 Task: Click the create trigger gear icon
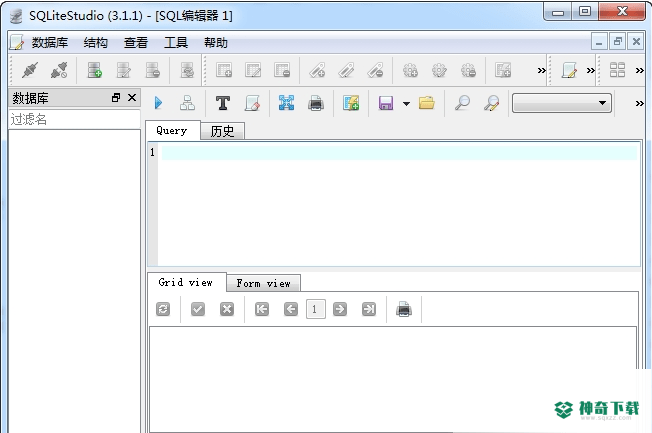click(x=410, y=70)
